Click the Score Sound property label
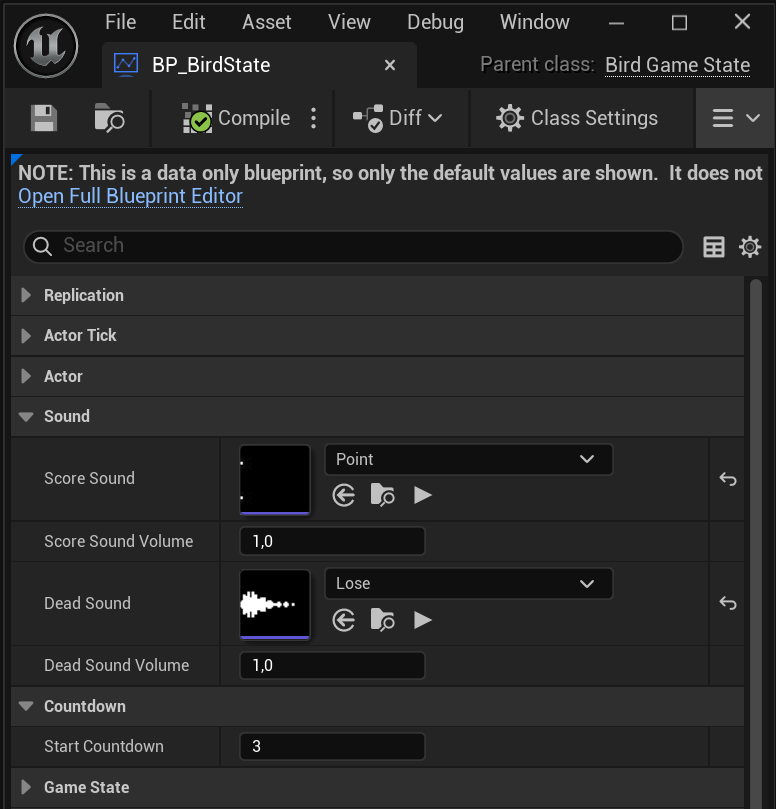The image size is (776, 809). [89, 478]
